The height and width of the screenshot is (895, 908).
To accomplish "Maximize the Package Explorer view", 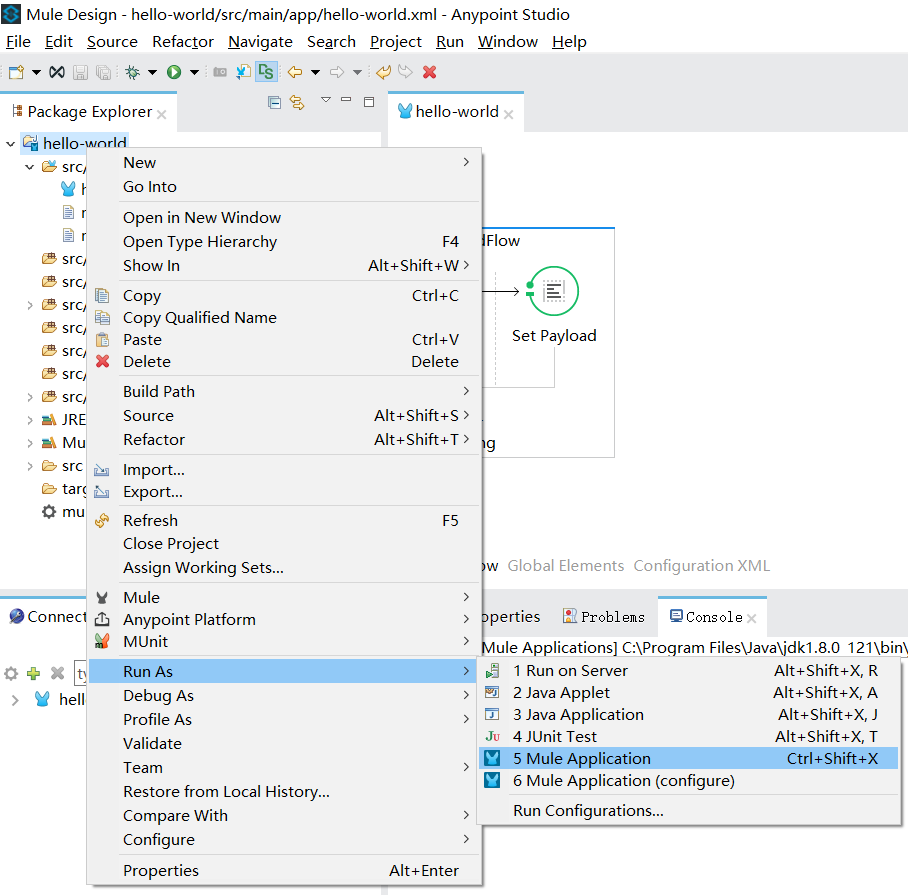I will click(x=369, y=102).
